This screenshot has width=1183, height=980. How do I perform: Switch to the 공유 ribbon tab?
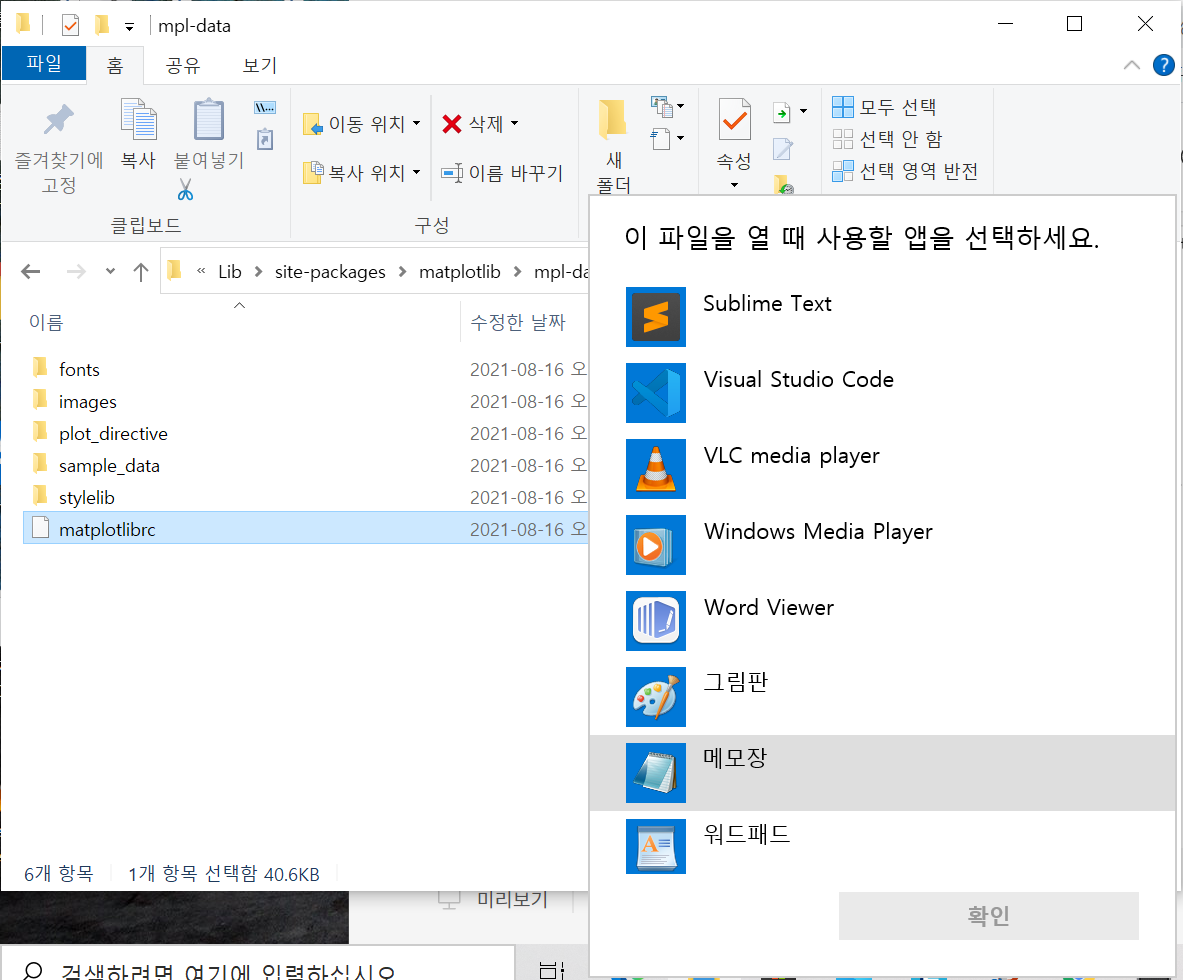[183, 66]
